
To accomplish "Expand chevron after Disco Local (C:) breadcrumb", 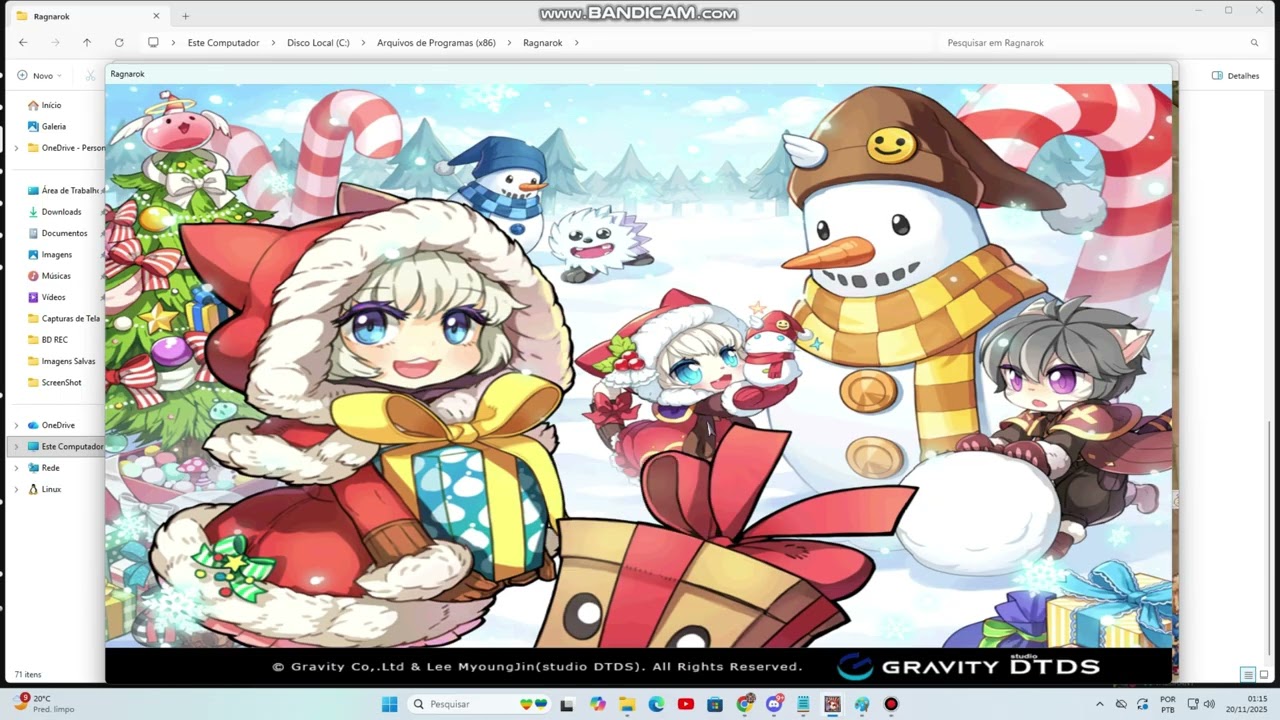I will tap(364, 43).
